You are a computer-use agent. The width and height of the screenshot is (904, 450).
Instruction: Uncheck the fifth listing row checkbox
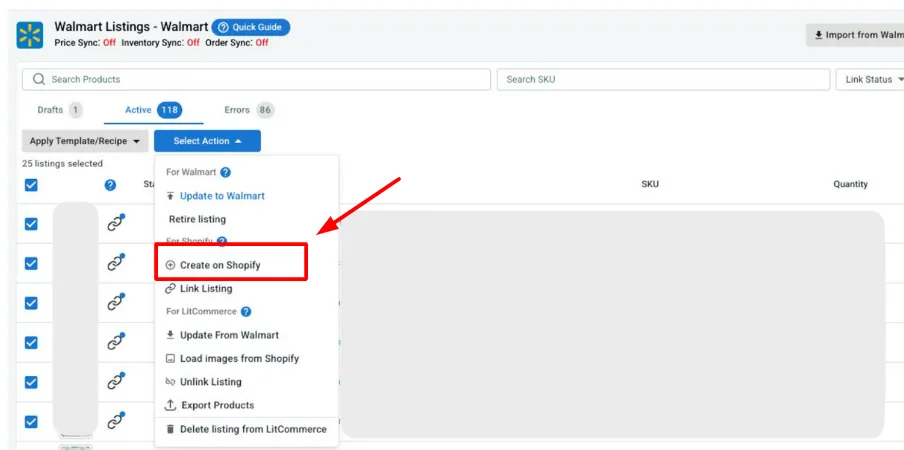click(x=31, y=382)
